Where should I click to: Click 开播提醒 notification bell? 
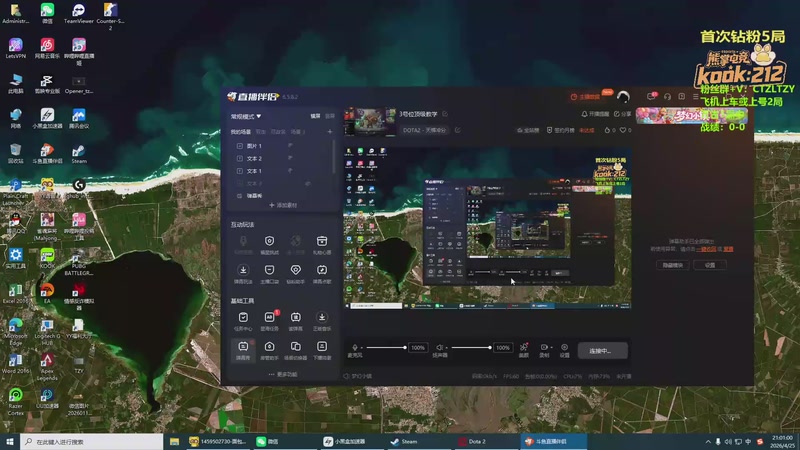[x=595, y=114]
